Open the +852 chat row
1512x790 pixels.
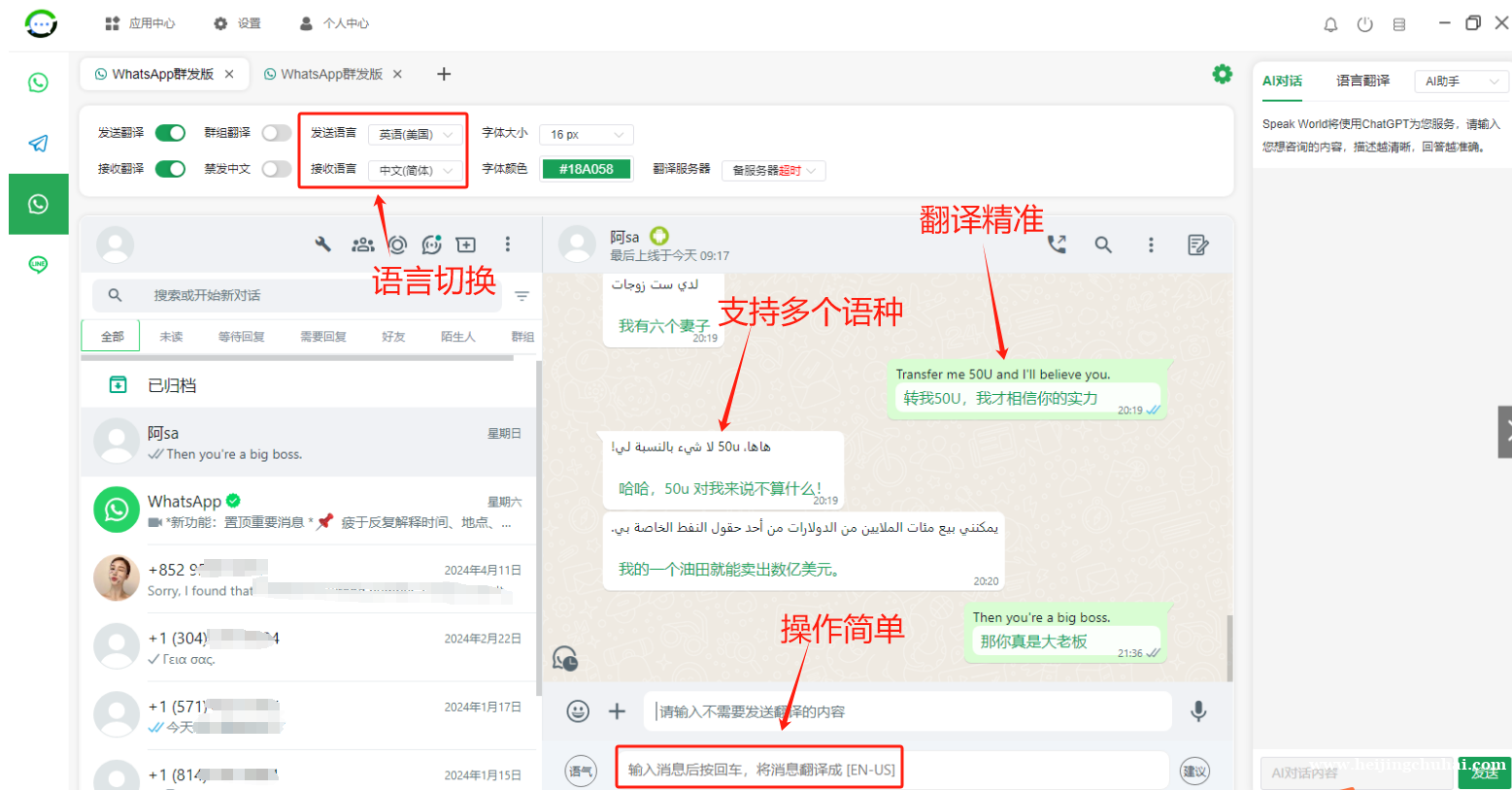[x=308, y=578]
